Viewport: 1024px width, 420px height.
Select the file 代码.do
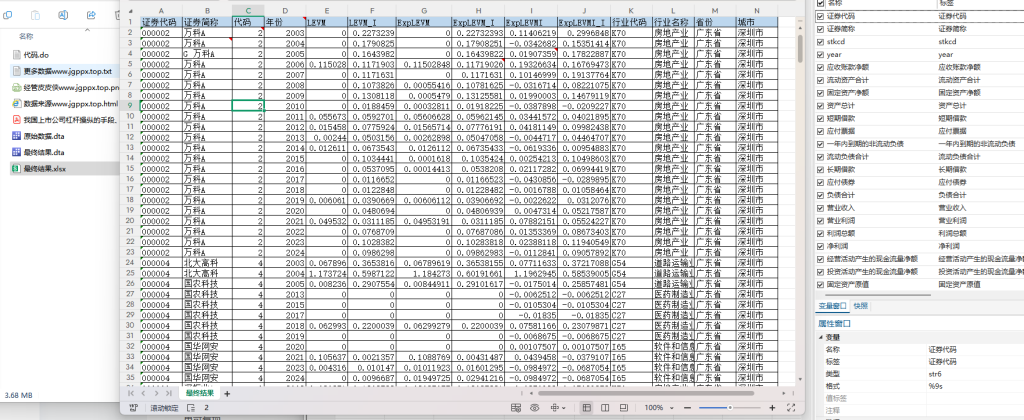[x=36, y=54]
